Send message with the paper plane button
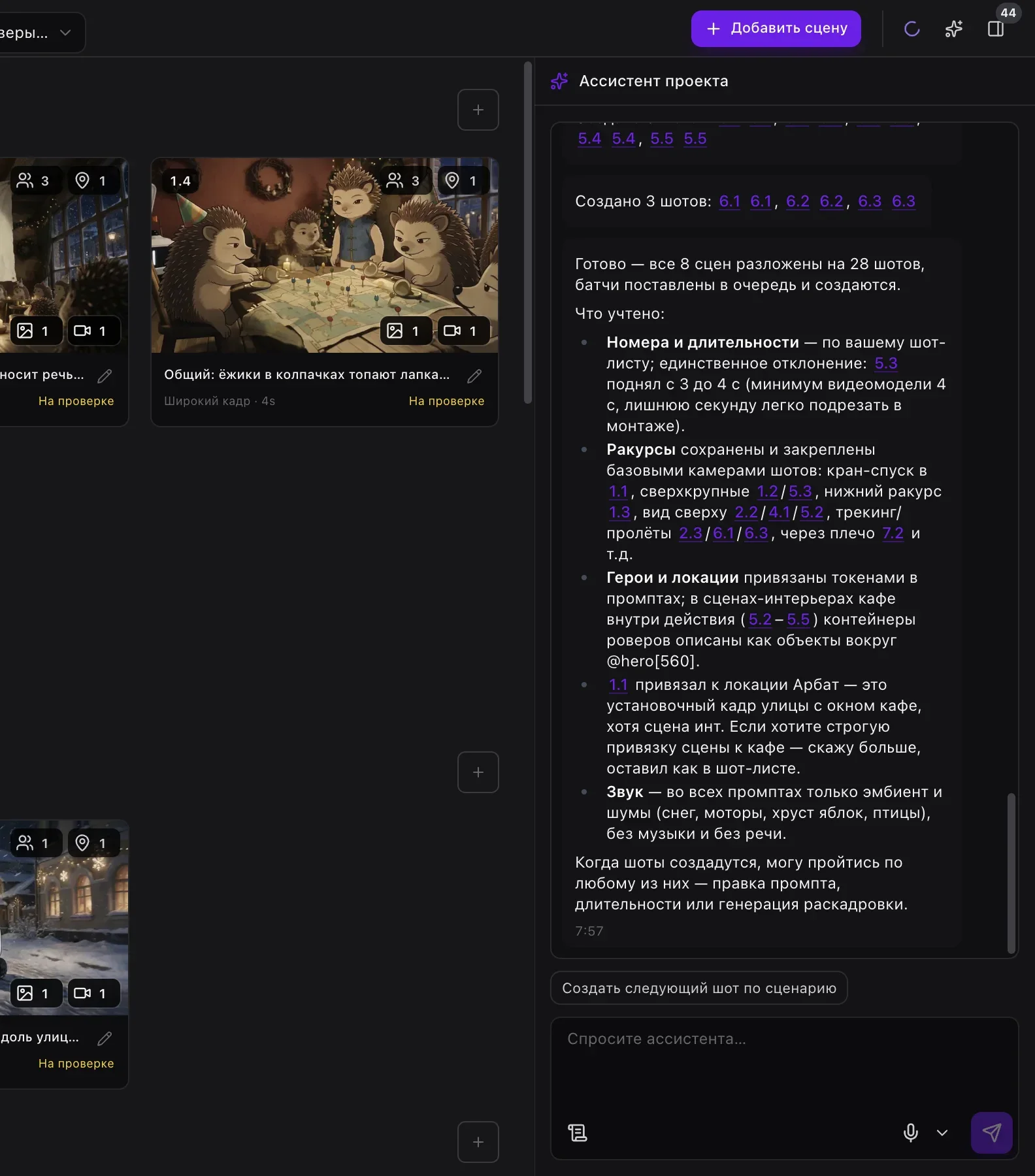1035x1176 pixels. point(991,1133)
